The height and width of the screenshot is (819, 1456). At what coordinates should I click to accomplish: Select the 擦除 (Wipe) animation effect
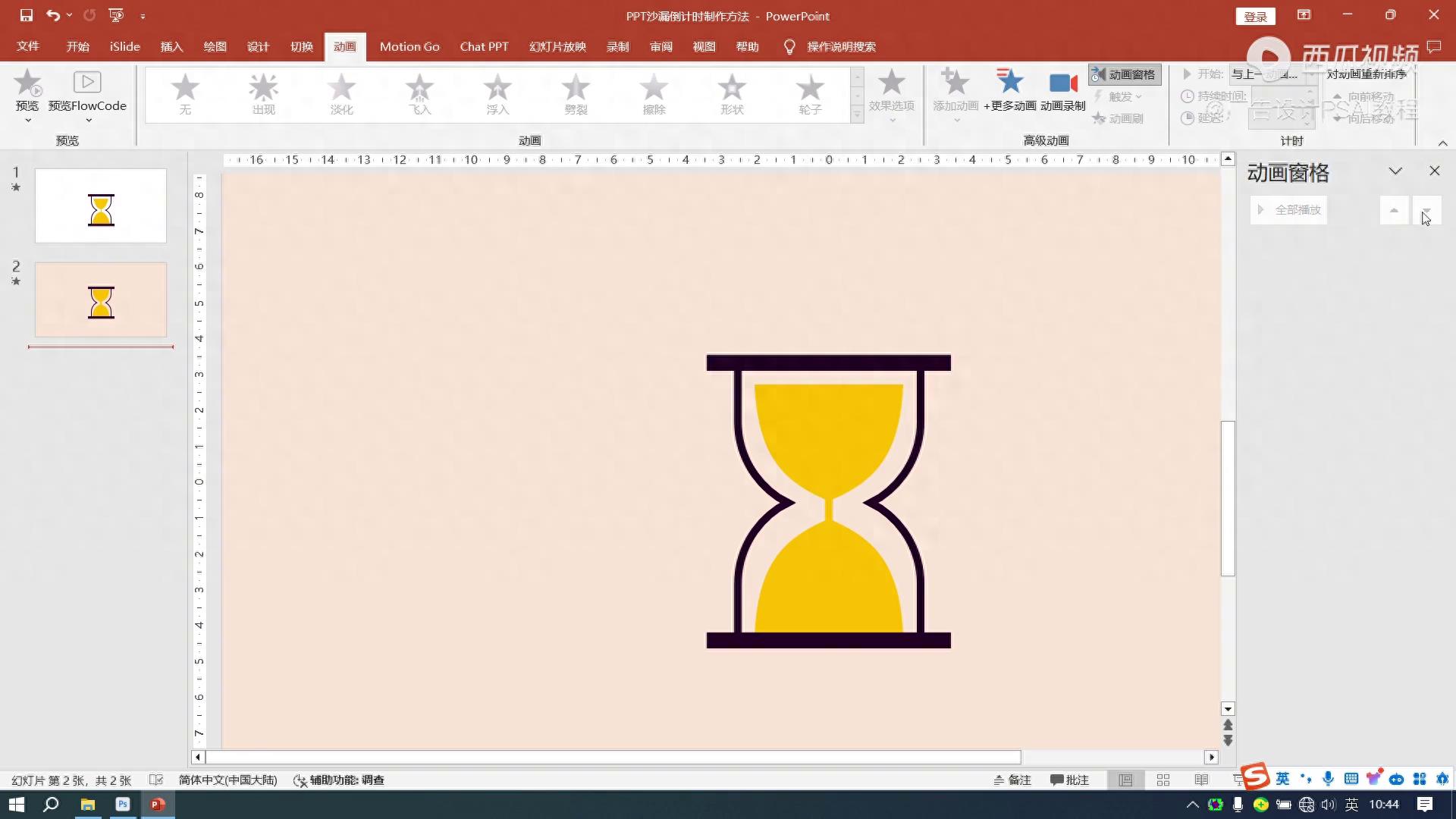pos(654,94)
